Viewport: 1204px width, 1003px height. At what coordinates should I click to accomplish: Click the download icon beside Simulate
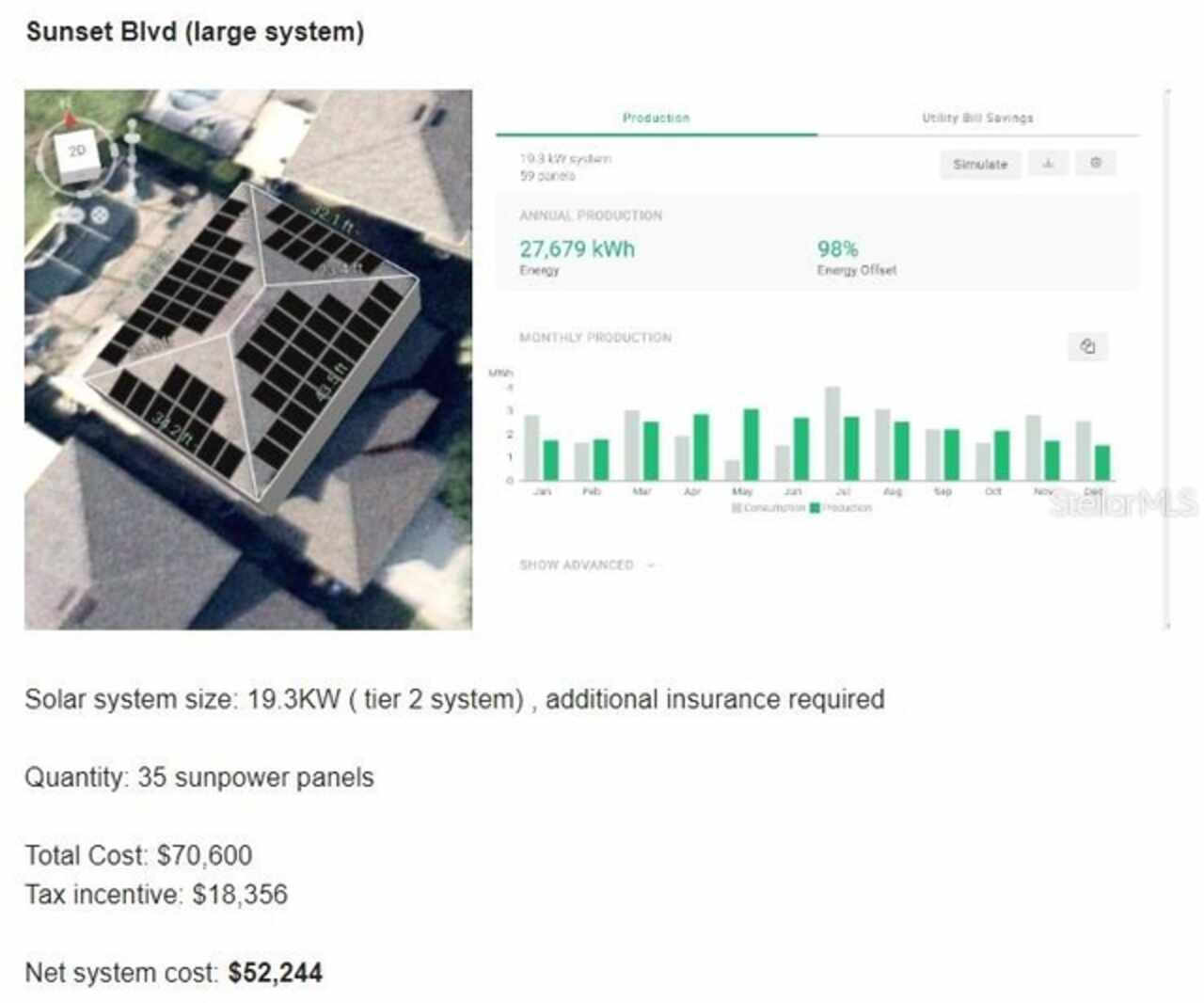[1048, 164]
